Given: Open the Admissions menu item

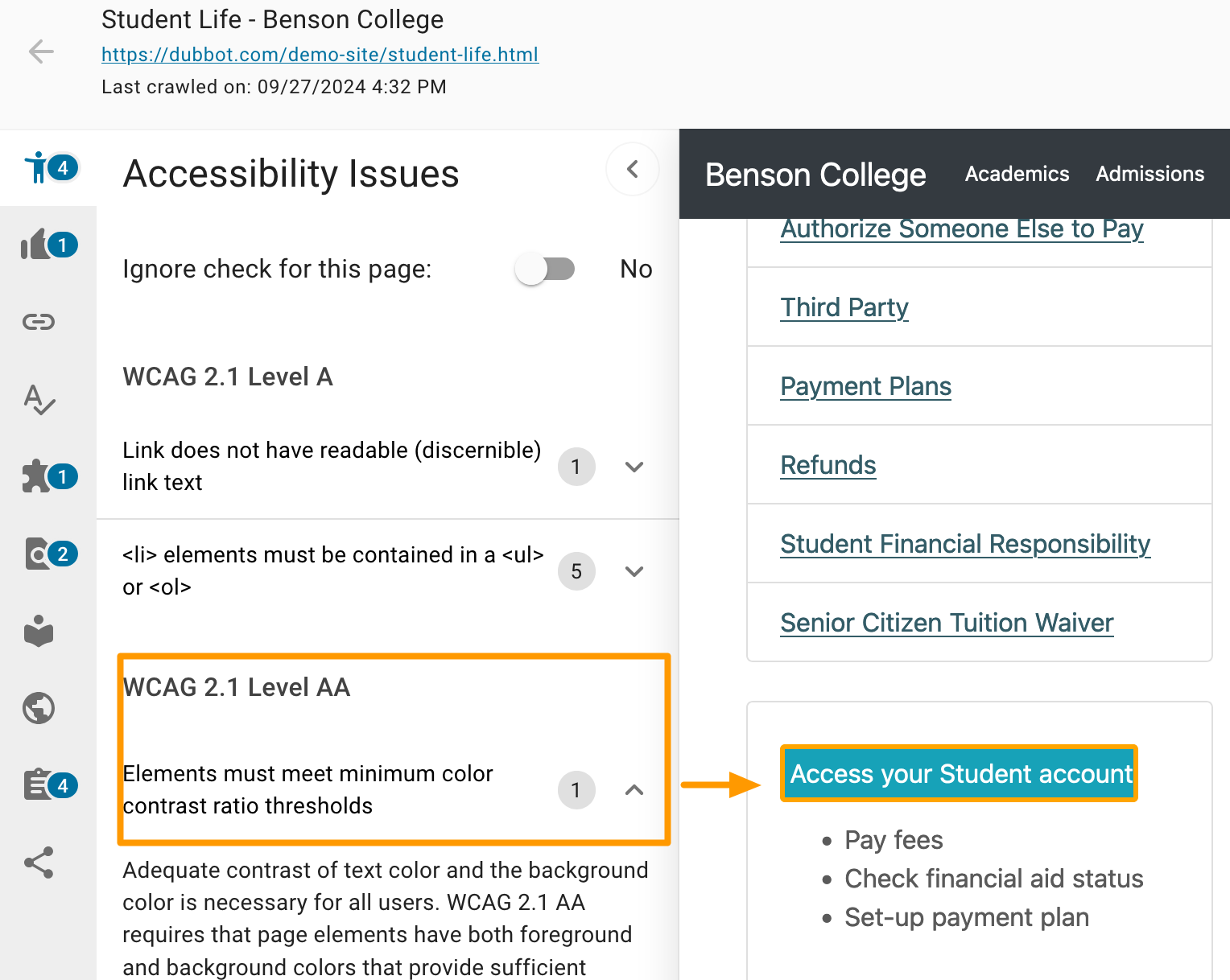Looking at the screenshot, I should pyautogui.click(x=1150, y=174).
